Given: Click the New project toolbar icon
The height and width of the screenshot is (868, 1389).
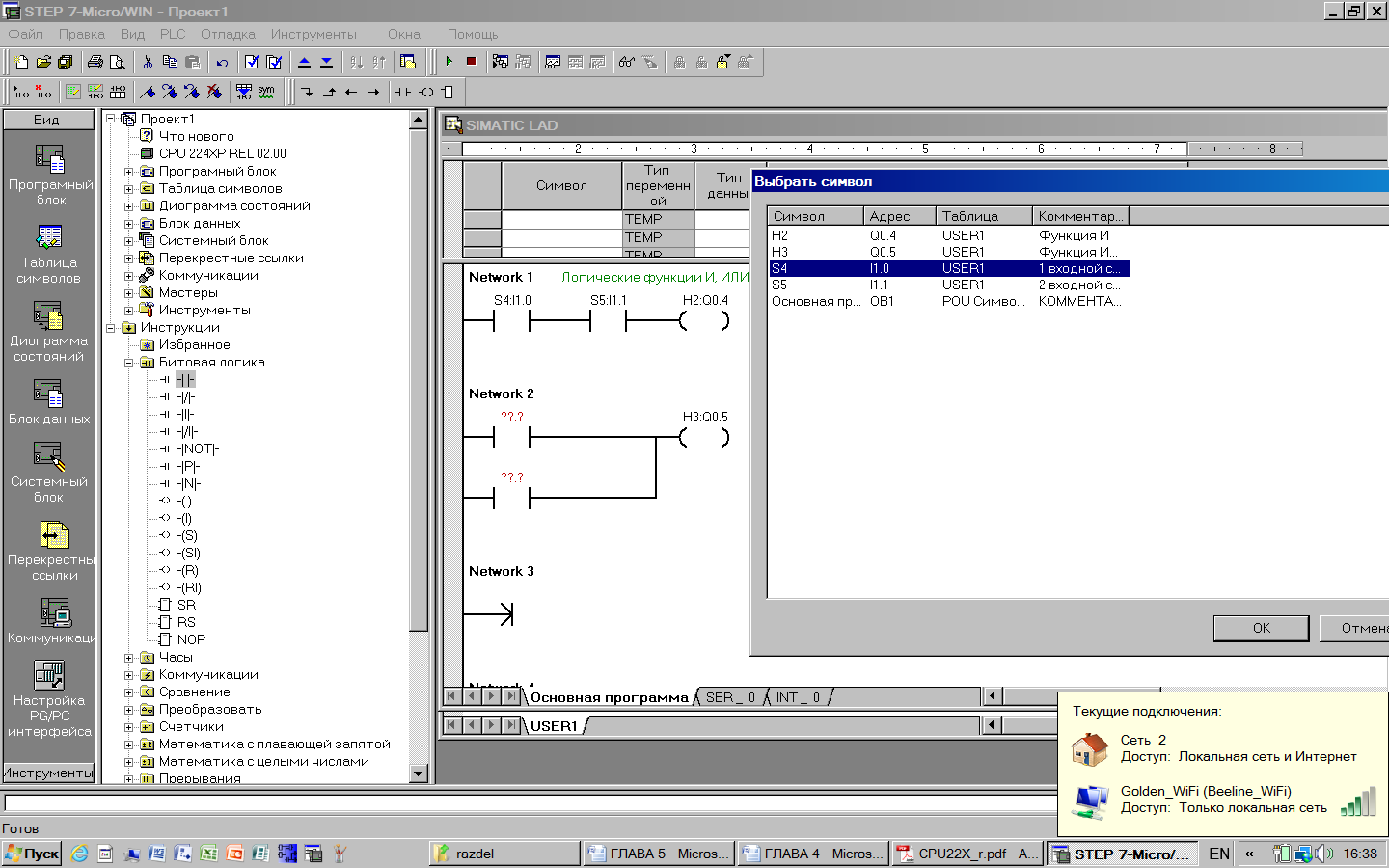Looking at the screenshot, I should [x=21, y=62].
